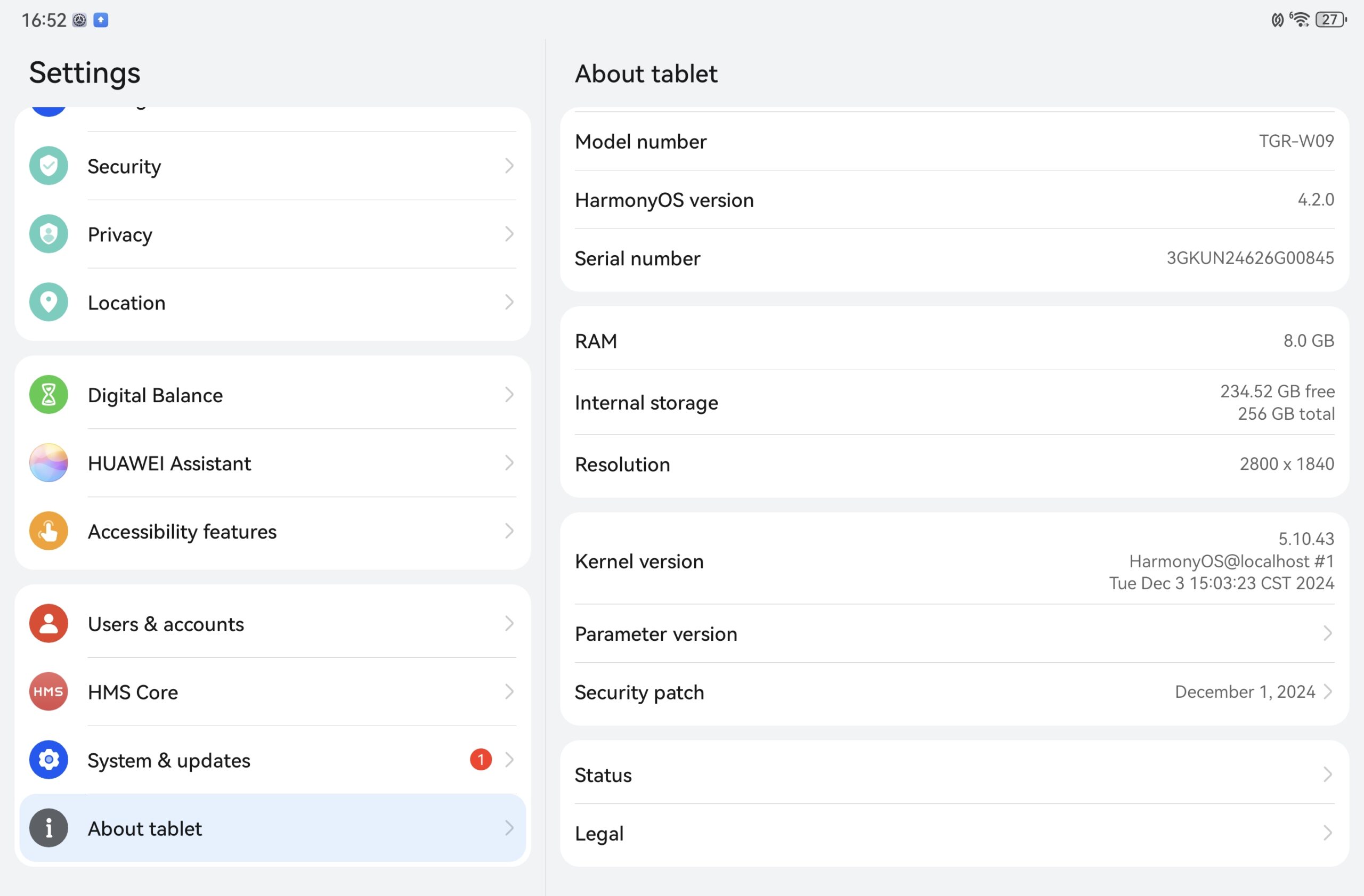Tap the 16:52 clock

(44, 20)
